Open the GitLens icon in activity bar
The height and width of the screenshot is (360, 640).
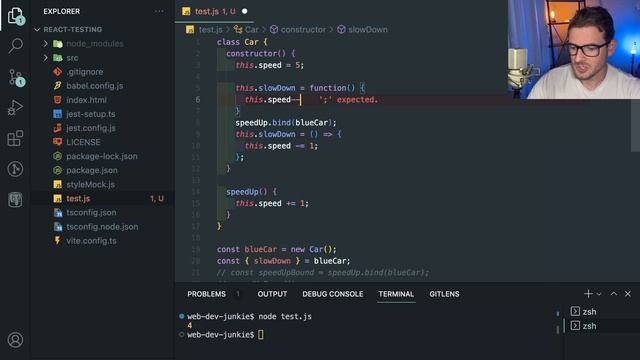pyautogui.click(x=16, y=169)
